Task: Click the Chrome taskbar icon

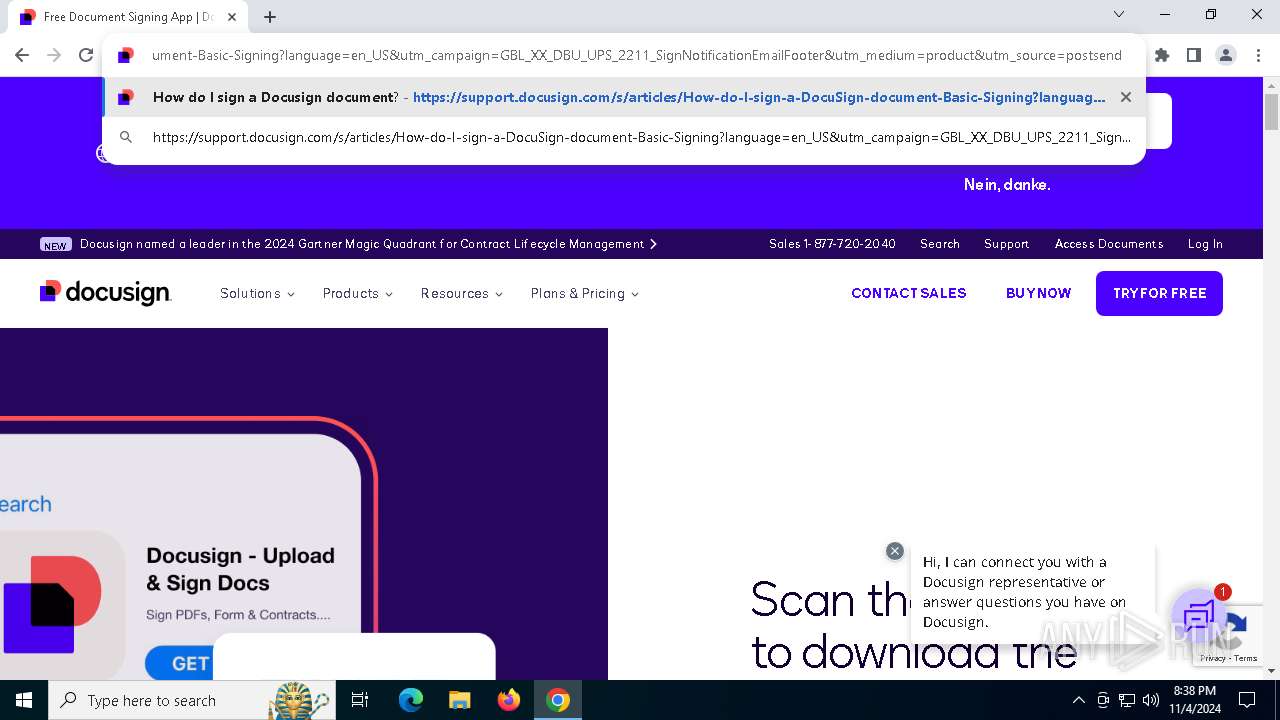Action: pos(558,700)
